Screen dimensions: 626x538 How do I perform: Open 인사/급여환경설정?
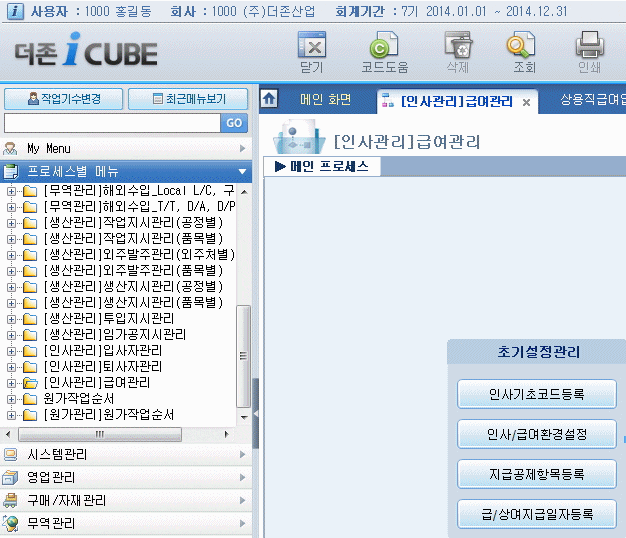tap(537, 434)
